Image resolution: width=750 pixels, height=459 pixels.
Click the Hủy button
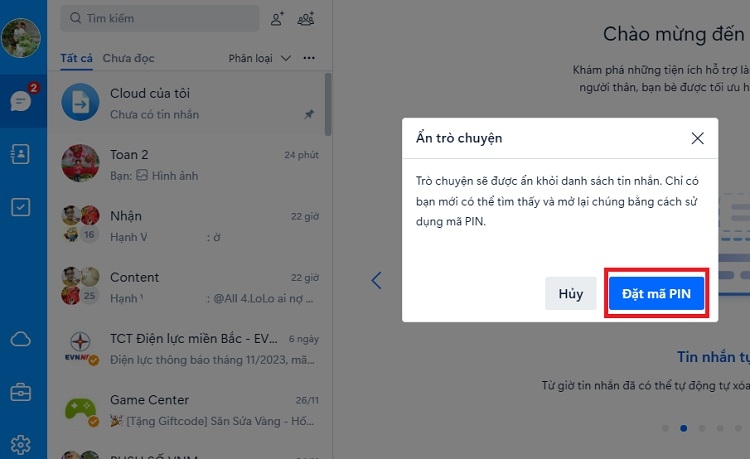[571, 293]
